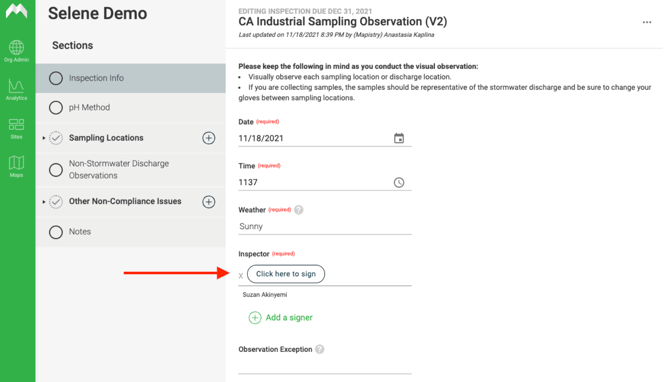
Task: Click the plus icon beside Add a signer
Action: click(255, 317)
